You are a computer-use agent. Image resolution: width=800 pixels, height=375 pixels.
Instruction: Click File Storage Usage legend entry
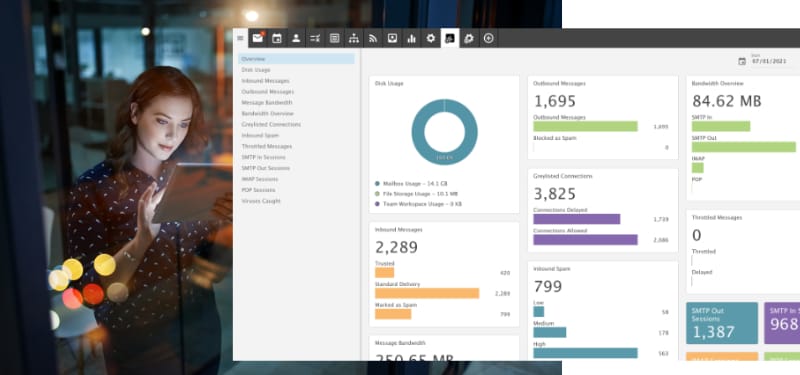(416, 194)
